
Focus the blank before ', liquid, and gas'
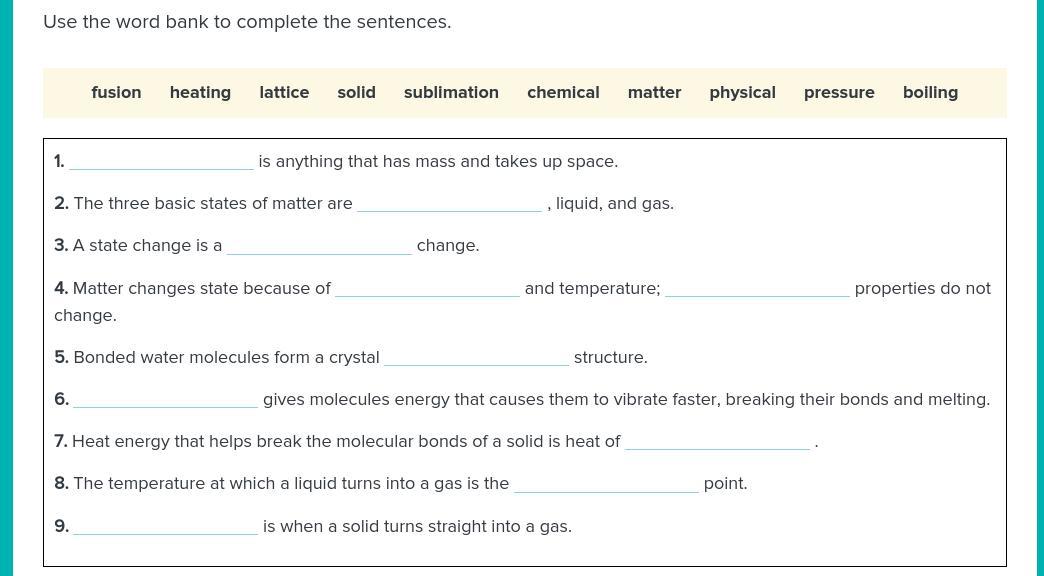coord(449,203)
